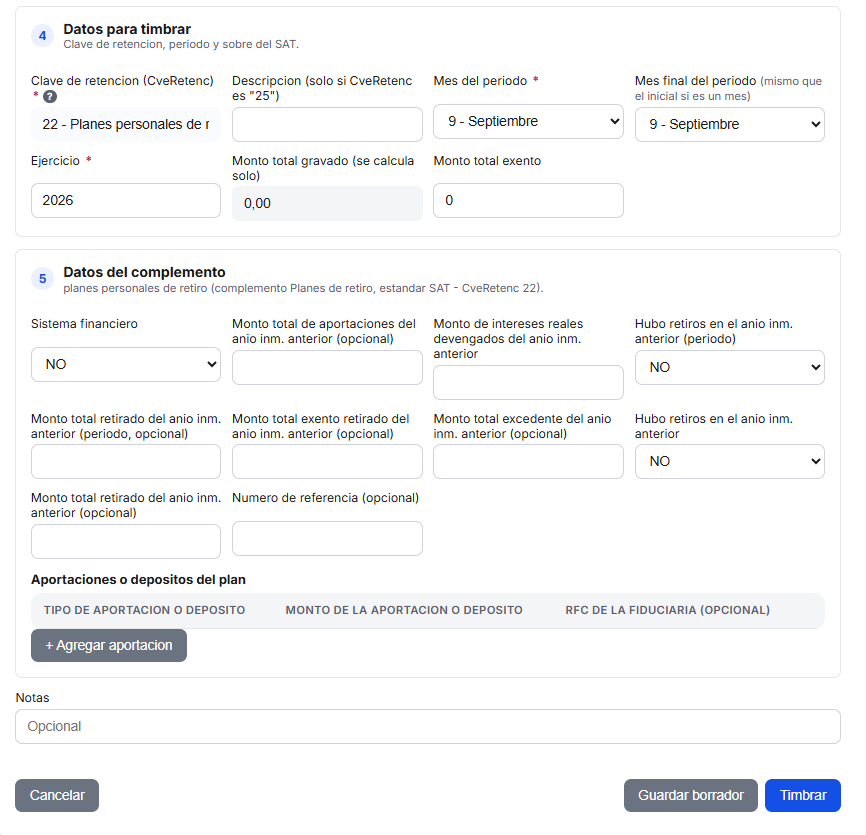Open the Sistema financiero dropdown
The width and height of the screenshot is (866, 835).
click(x=126, y=364)
